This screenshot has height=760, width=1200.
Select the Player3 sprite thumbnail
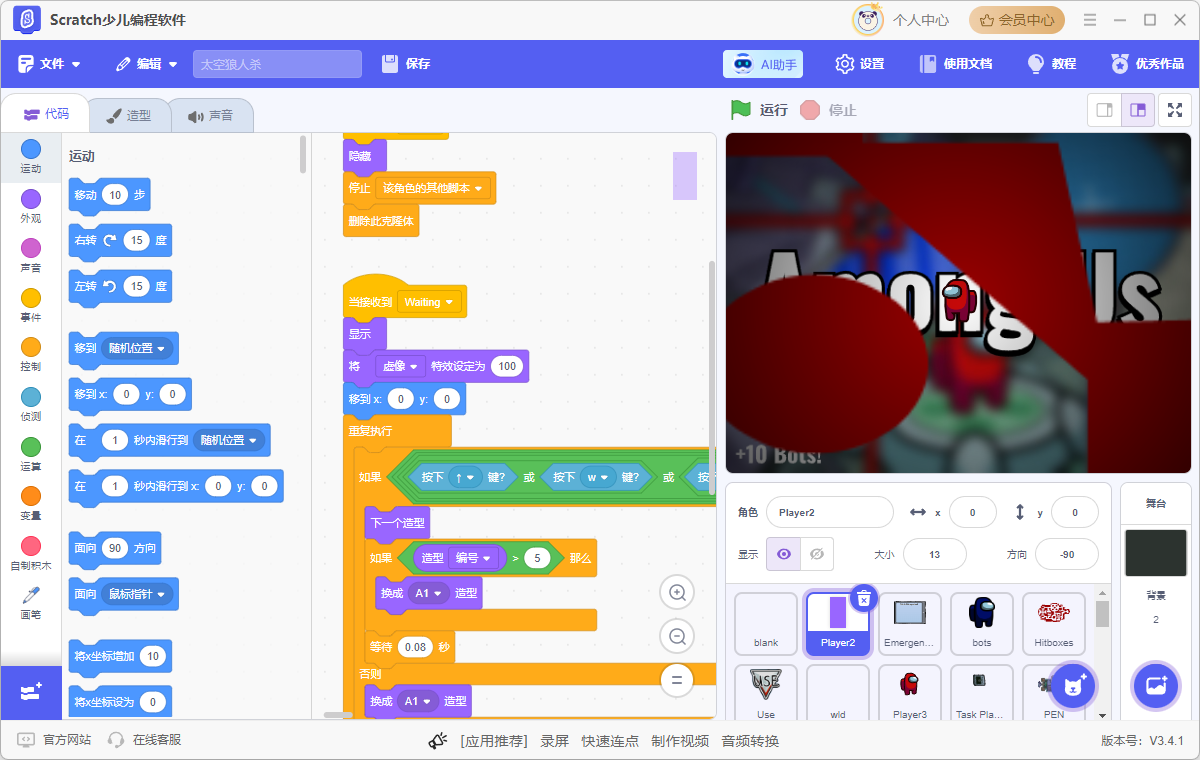[x=910, y=692]
